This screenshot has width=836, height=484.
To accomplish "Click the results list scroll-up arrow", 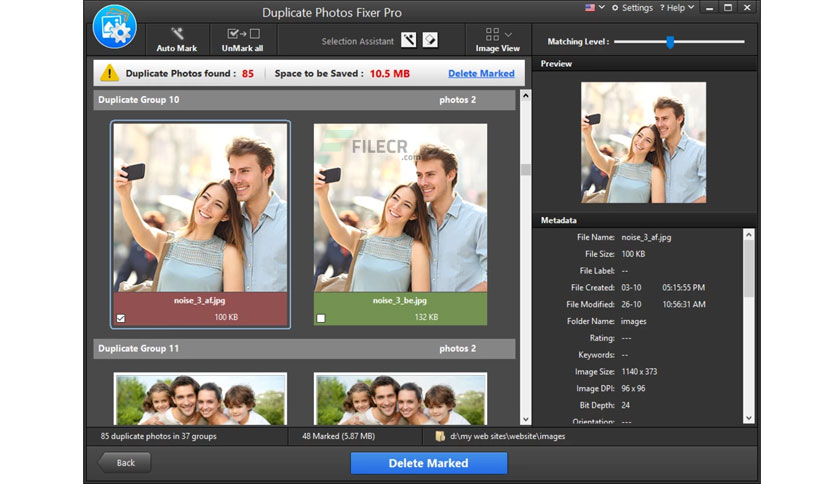I will point(526,96).
